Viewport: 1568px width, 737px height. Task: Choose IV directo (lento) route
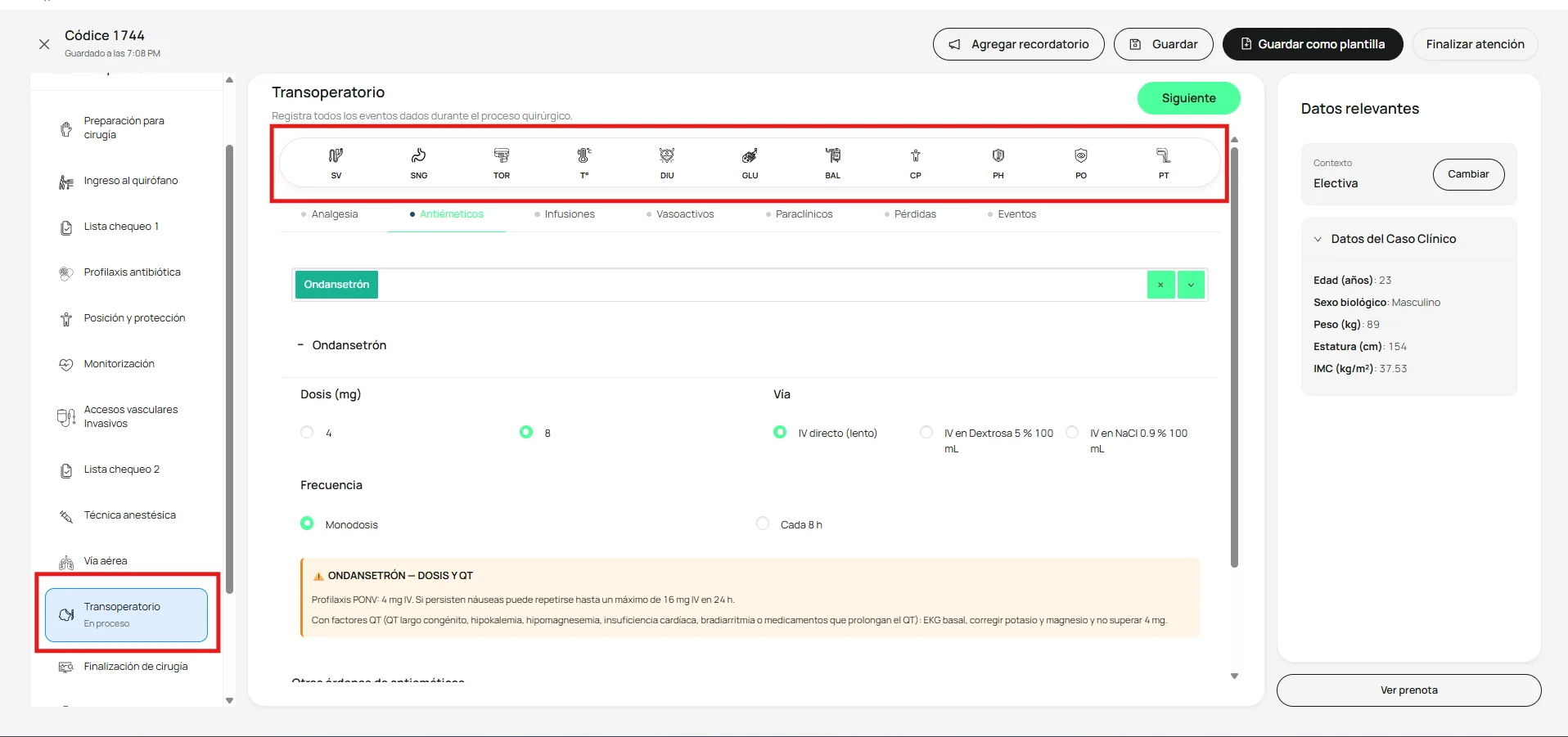[x=780, y=432]
